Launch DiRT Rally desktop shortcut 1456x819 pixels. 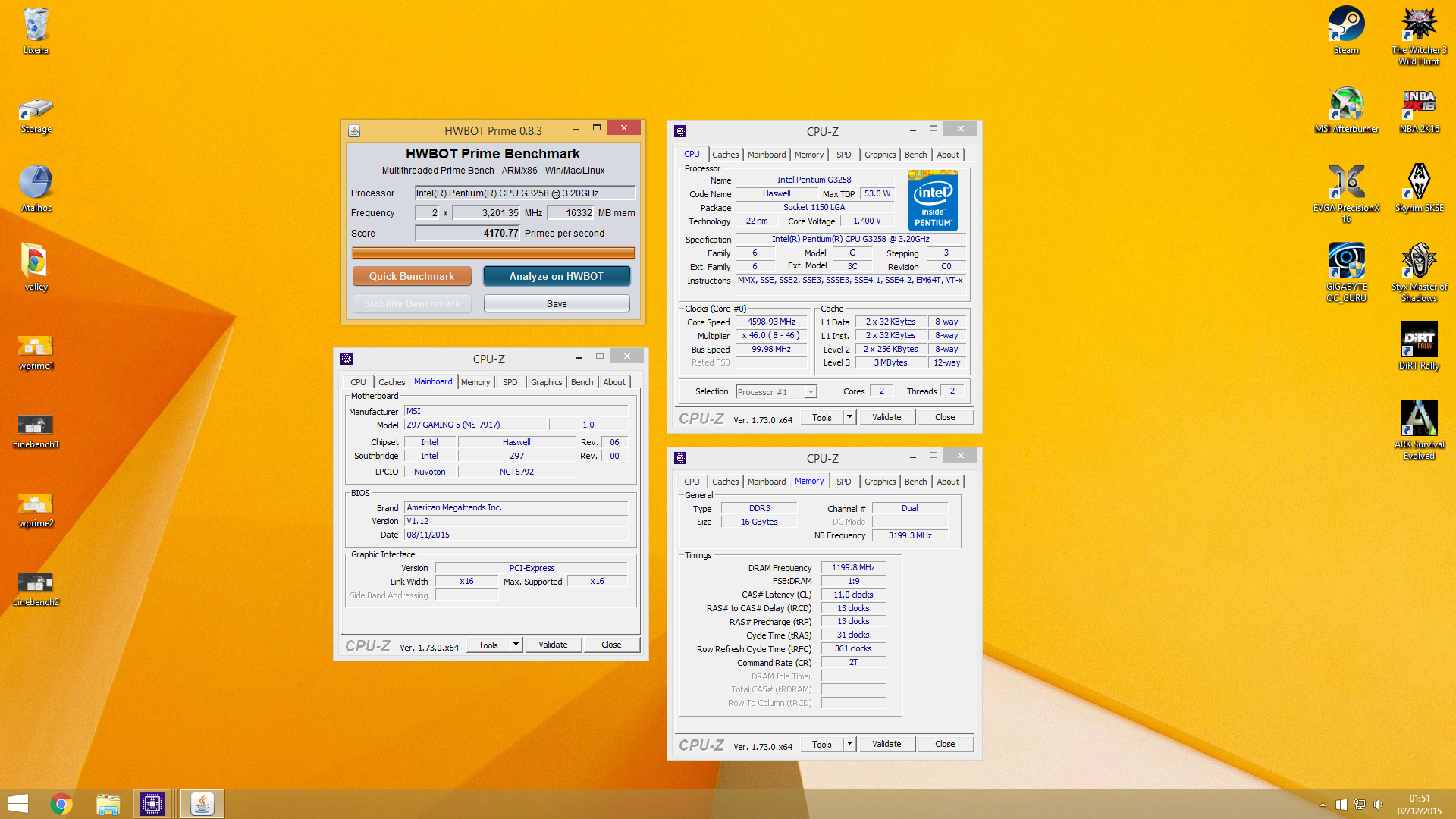point(1419,347)
